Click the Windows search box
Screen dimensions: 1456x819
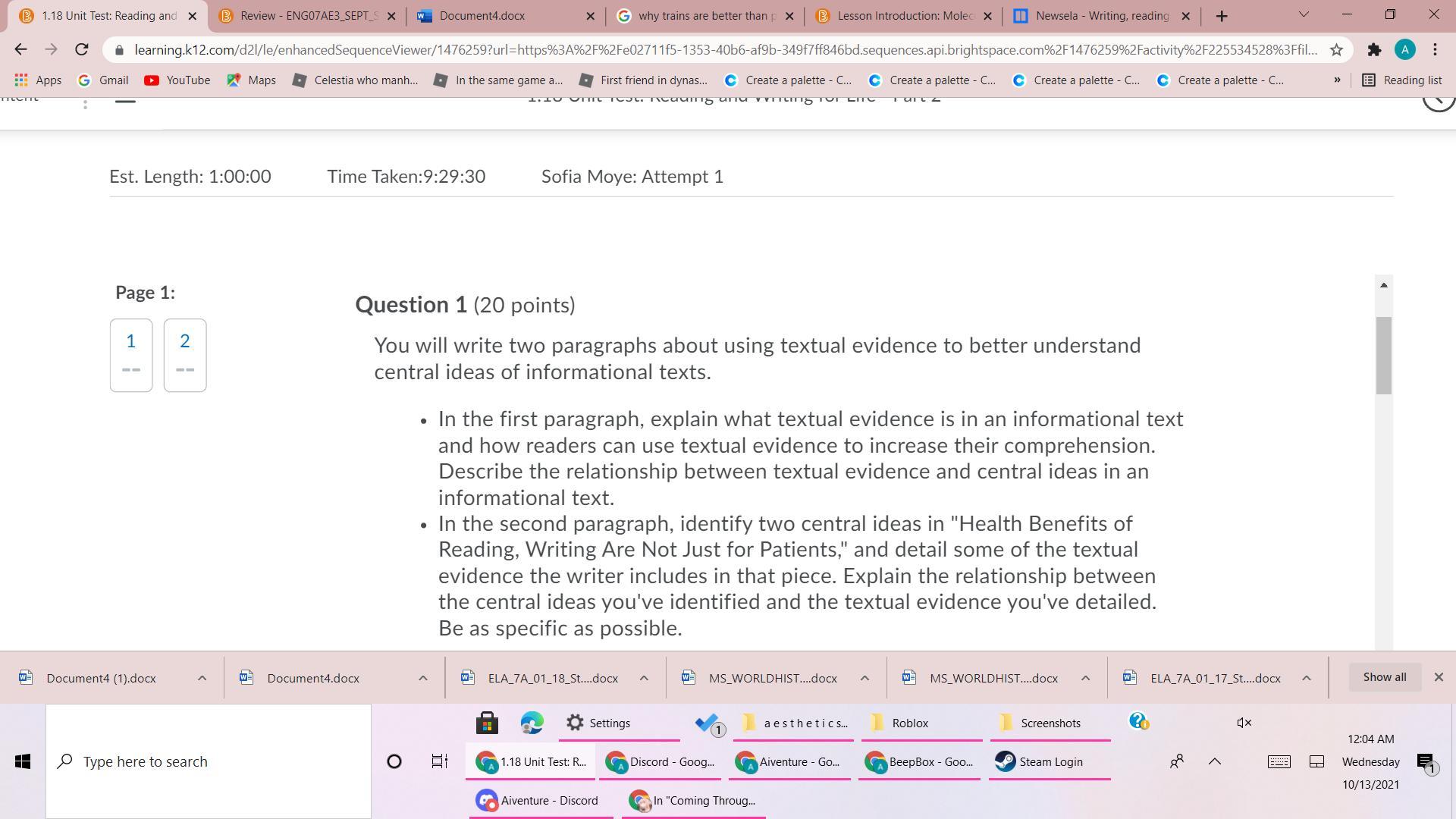pos(209,761)
